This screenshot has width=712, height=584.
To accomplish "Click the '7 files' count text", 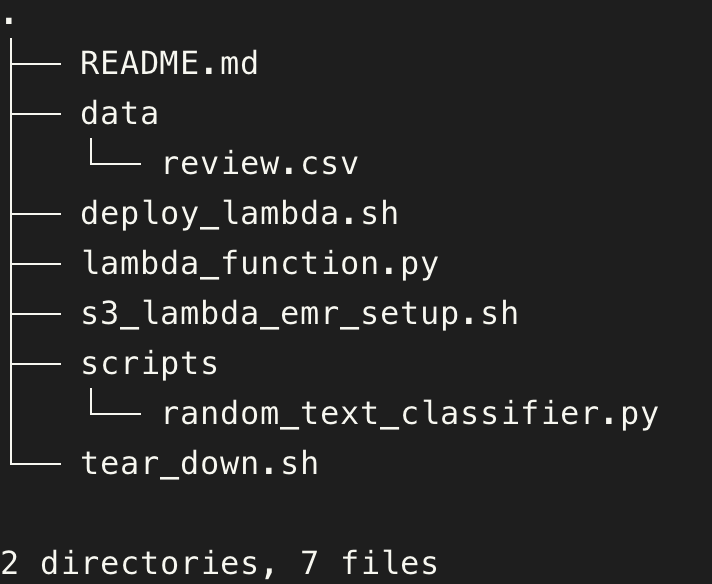I will [369, 563].
